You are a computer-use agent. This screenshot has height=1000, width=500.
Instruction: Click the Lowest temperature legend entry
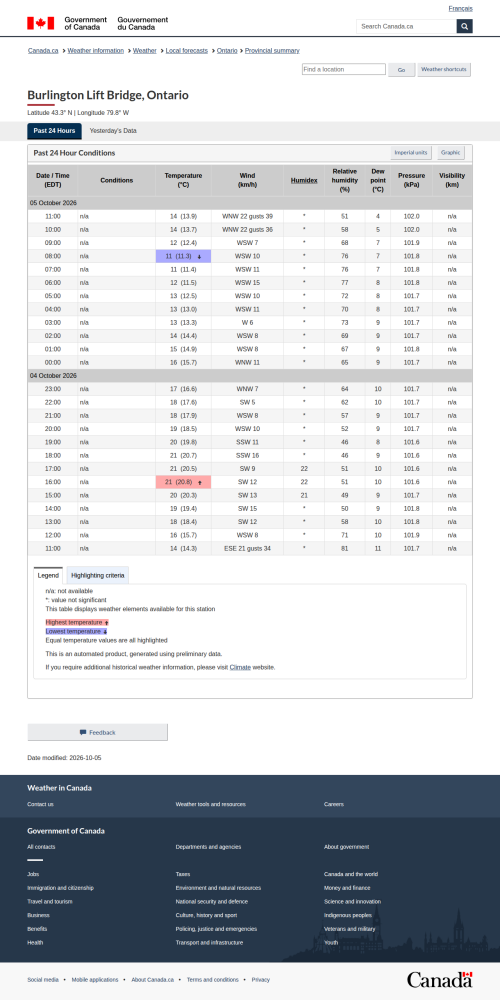pyautogui.click(x=77, y=631)
